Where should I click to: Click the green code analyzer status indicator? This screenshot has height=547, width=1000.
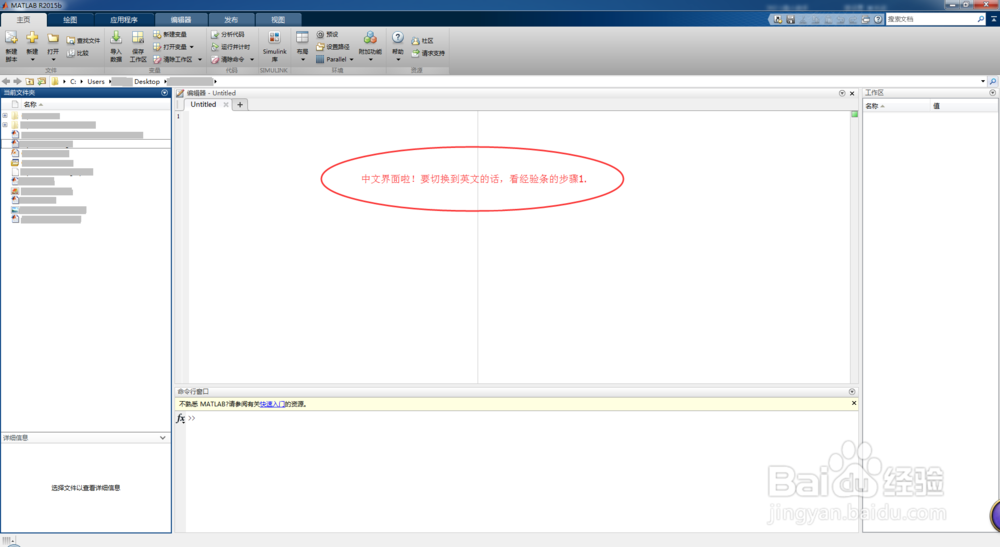(855, 114)
